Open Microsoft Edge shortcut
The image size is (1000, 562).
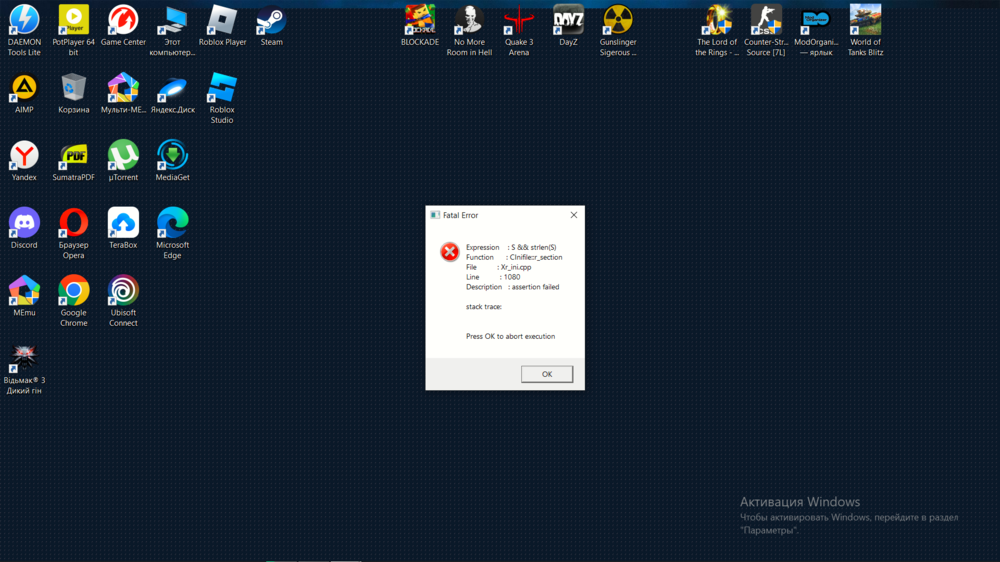tap(172, 233)
